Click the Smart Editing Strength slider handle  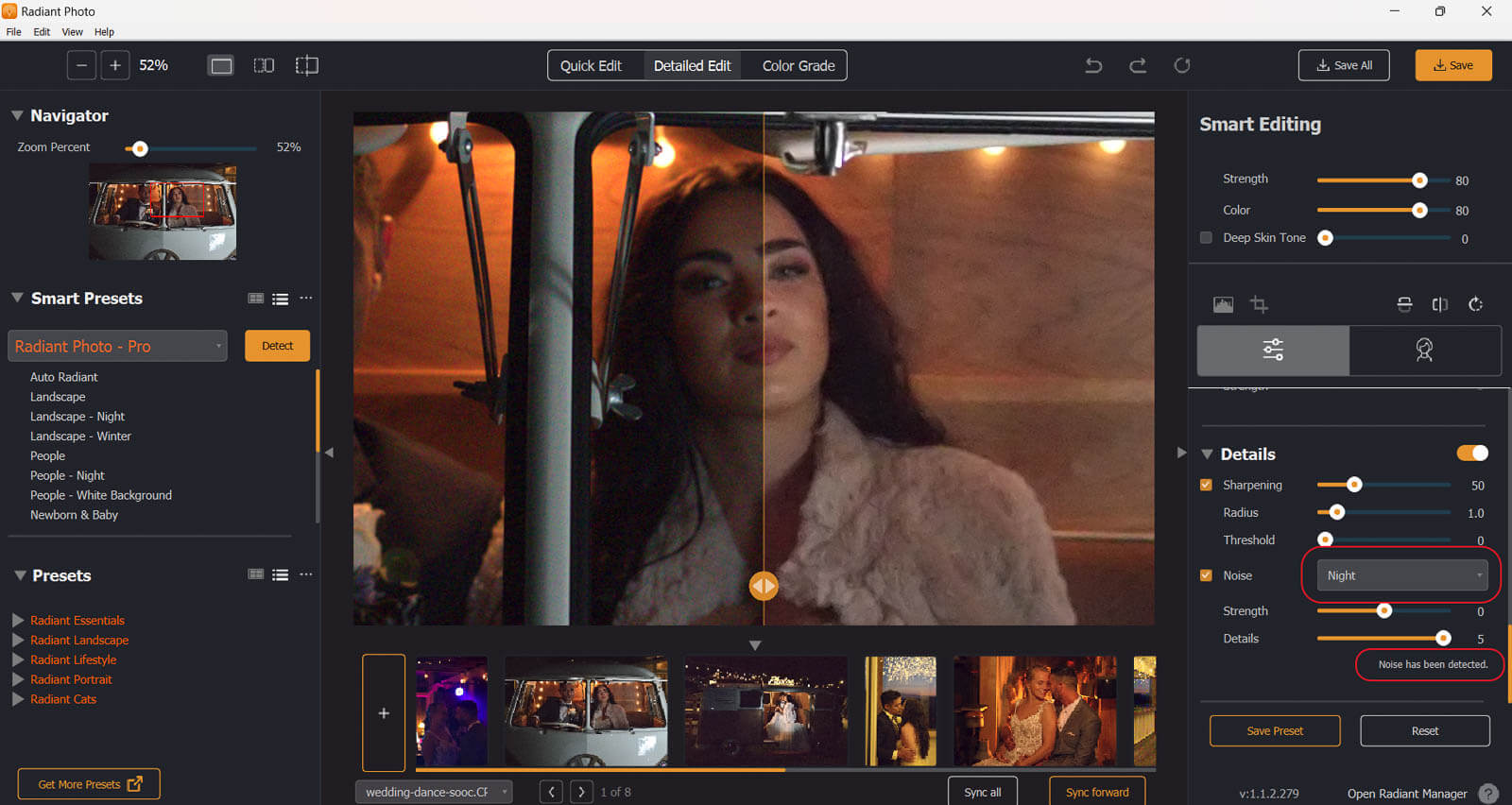pos(1419,180)
